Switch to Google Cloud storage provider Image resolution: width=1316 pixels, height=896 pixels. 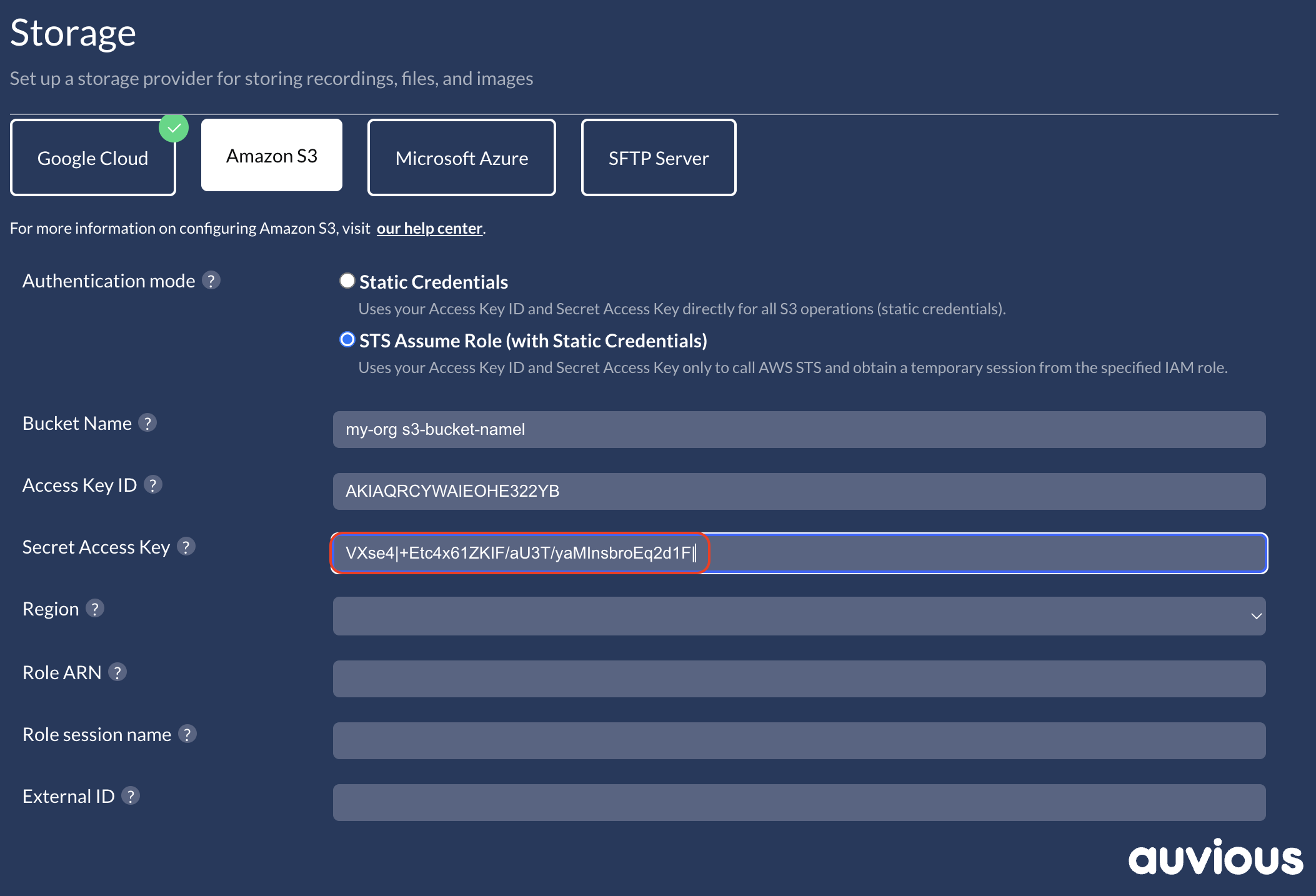[x=93, y=158]
